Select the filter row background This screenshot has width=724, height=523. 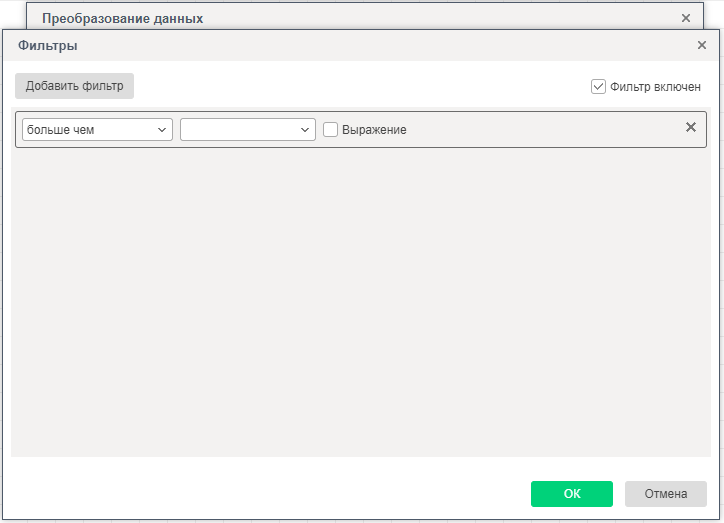click(540, 130)
